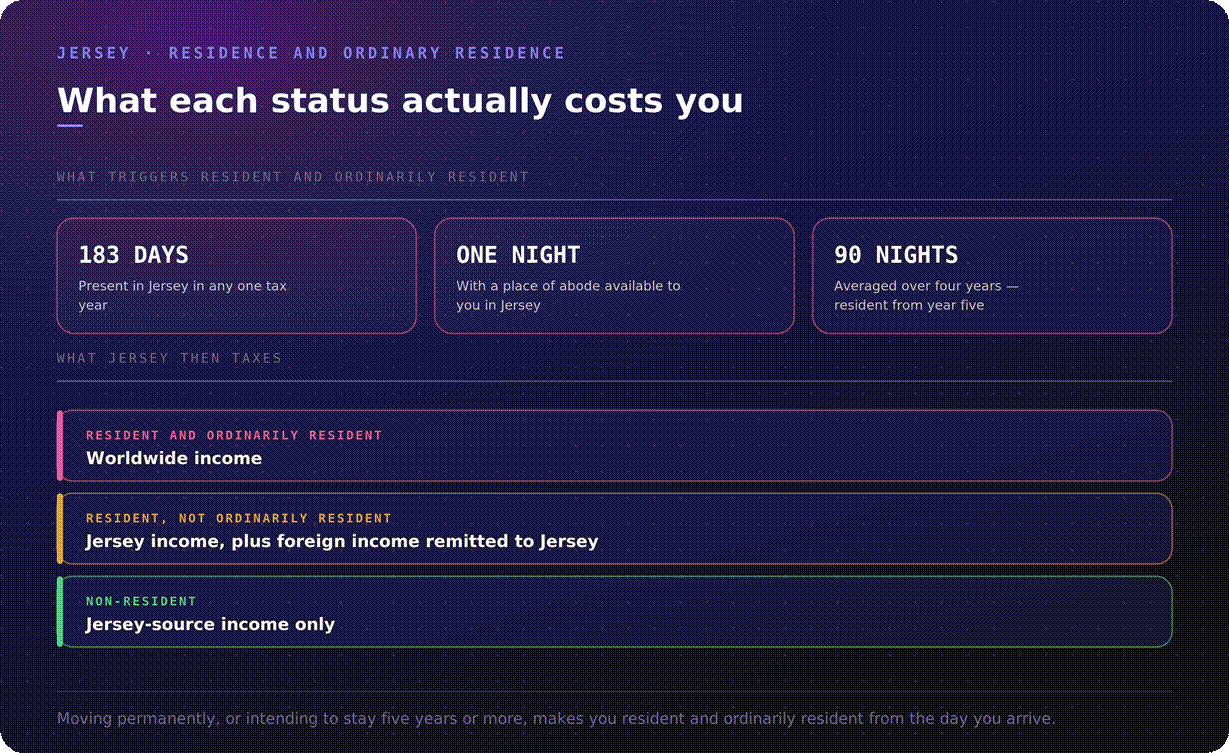Click the 'What Jersey then taxes' section label

tap(169, 358)
